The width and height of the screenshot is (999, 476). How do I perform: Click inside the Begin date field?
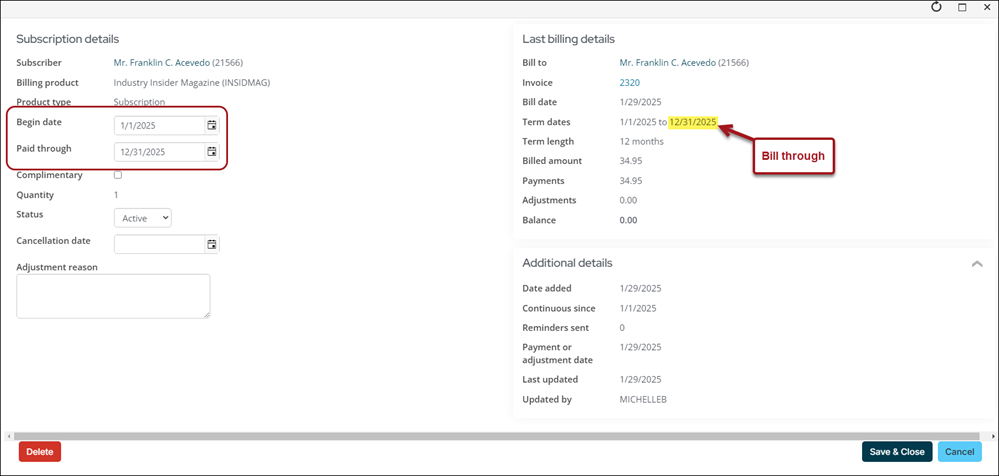(x=158, y=126)
